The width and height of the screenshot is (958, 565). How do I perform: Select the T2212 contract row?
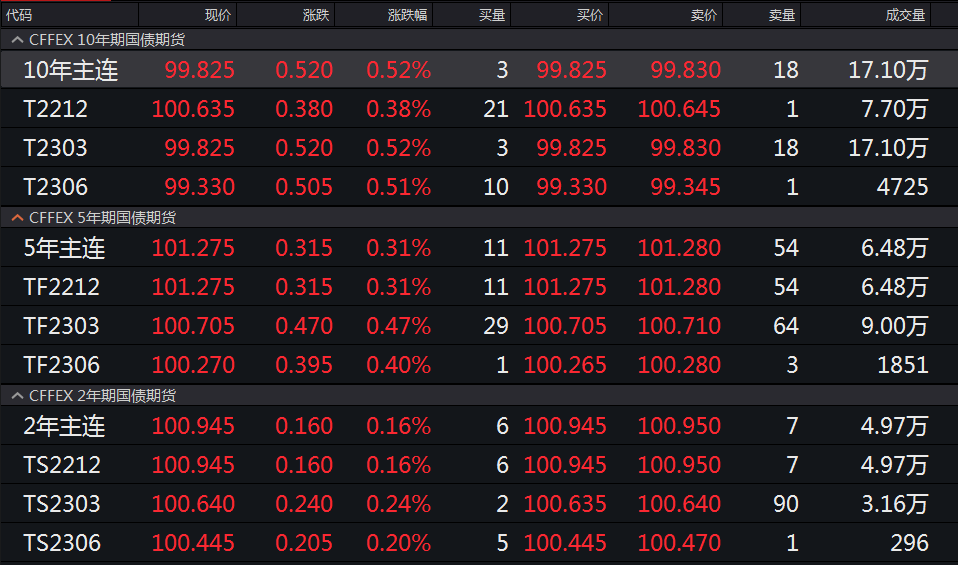[x=57, y=109]
